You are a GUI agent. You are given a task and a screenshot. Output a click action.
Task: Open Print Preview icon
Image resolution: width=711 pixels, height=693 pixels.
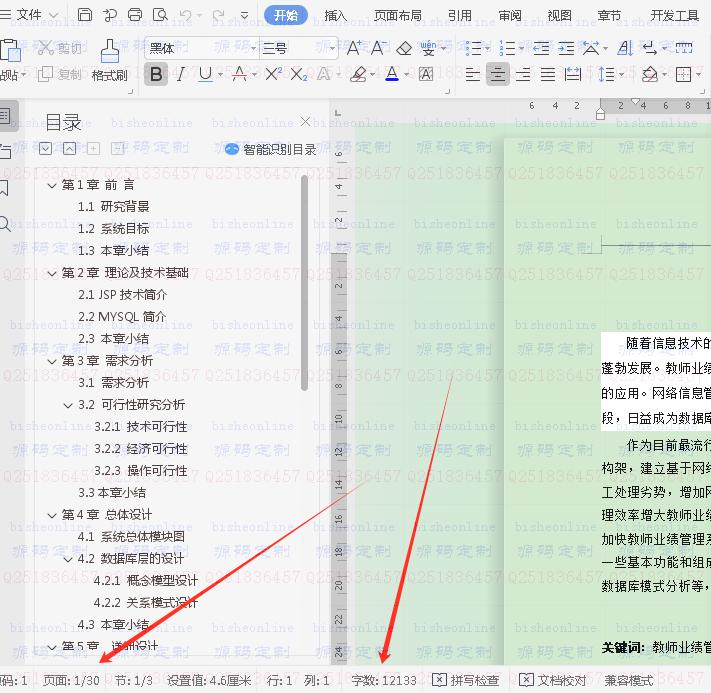(x=160, y=15)
